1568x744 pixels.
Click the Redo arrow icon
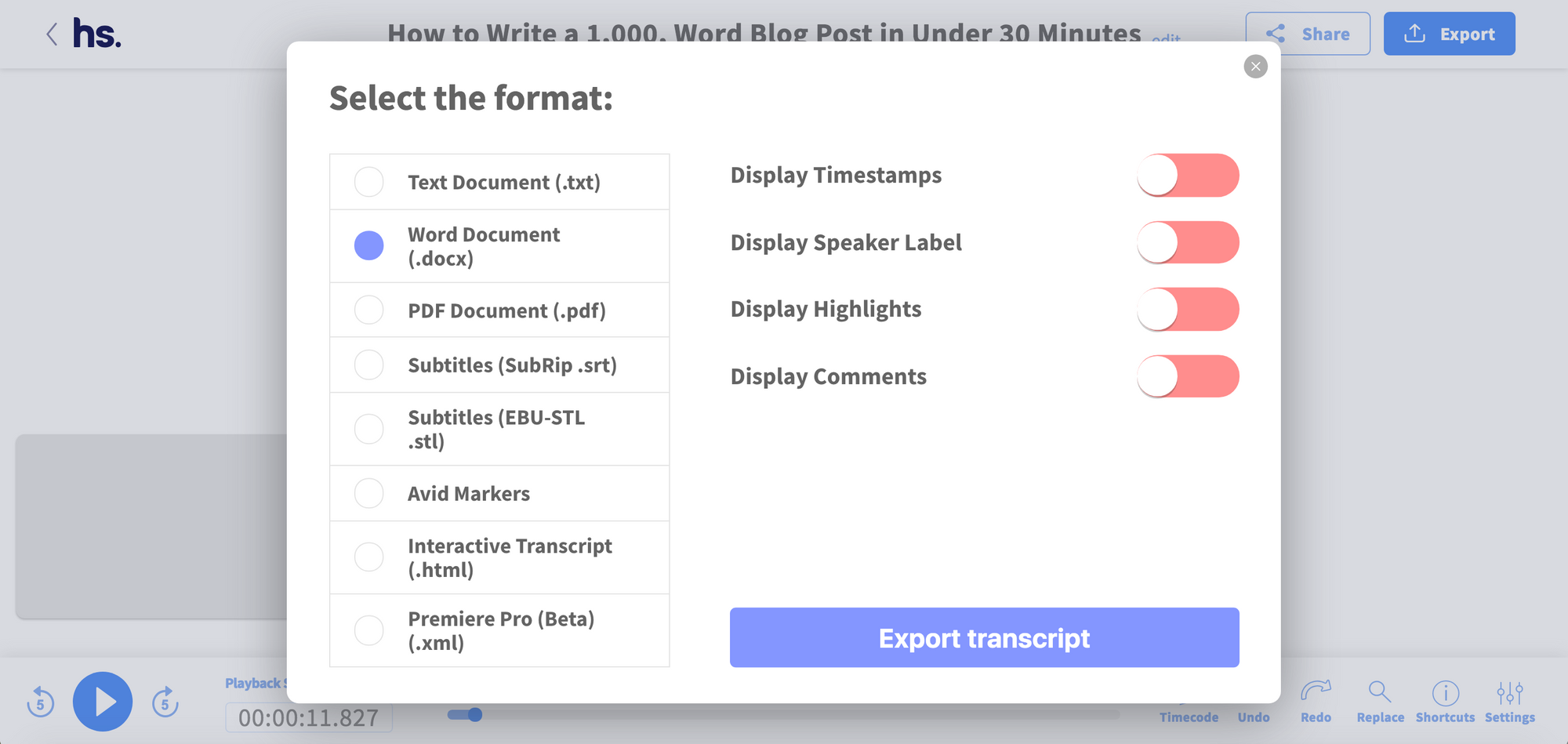coord(1316,691)
